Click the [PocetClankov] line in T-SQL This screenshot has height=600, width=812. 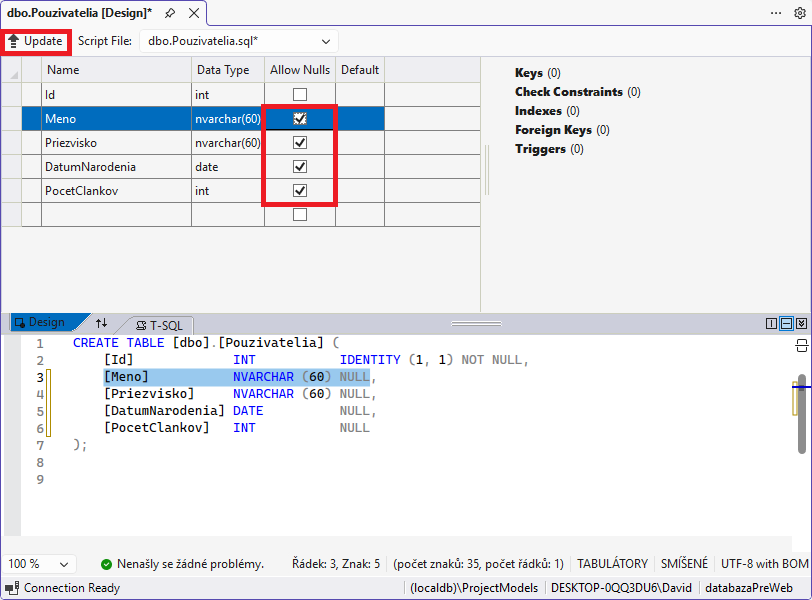pos(237,428)
